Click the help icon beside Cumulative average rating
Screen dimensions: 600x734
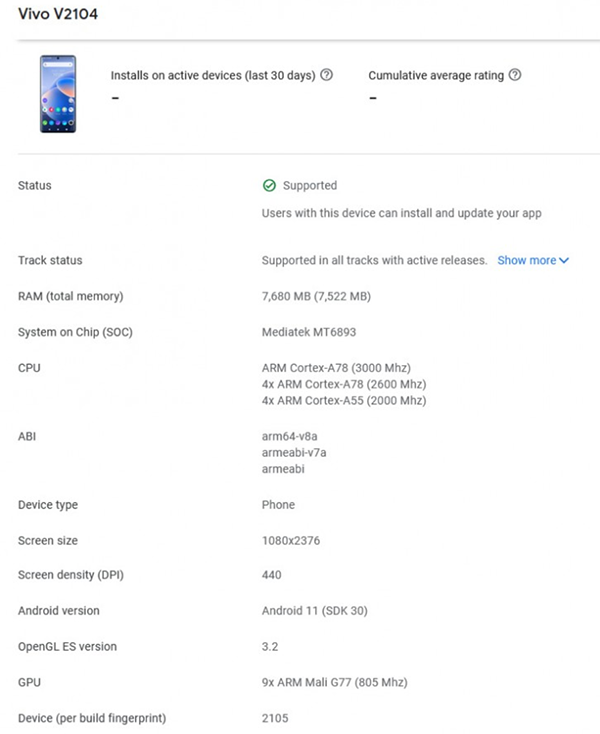515,75
